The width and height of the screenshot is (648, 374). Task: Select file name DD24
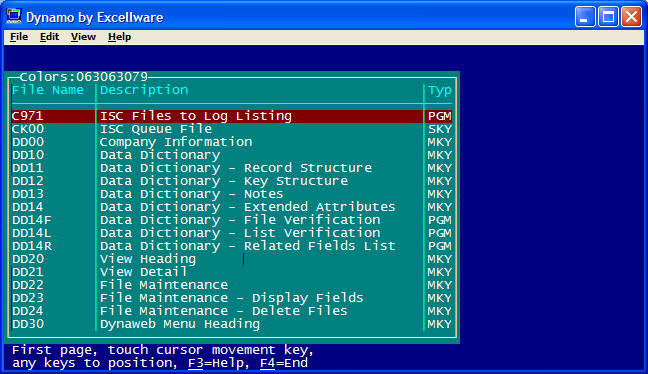[x=28, y=311]
